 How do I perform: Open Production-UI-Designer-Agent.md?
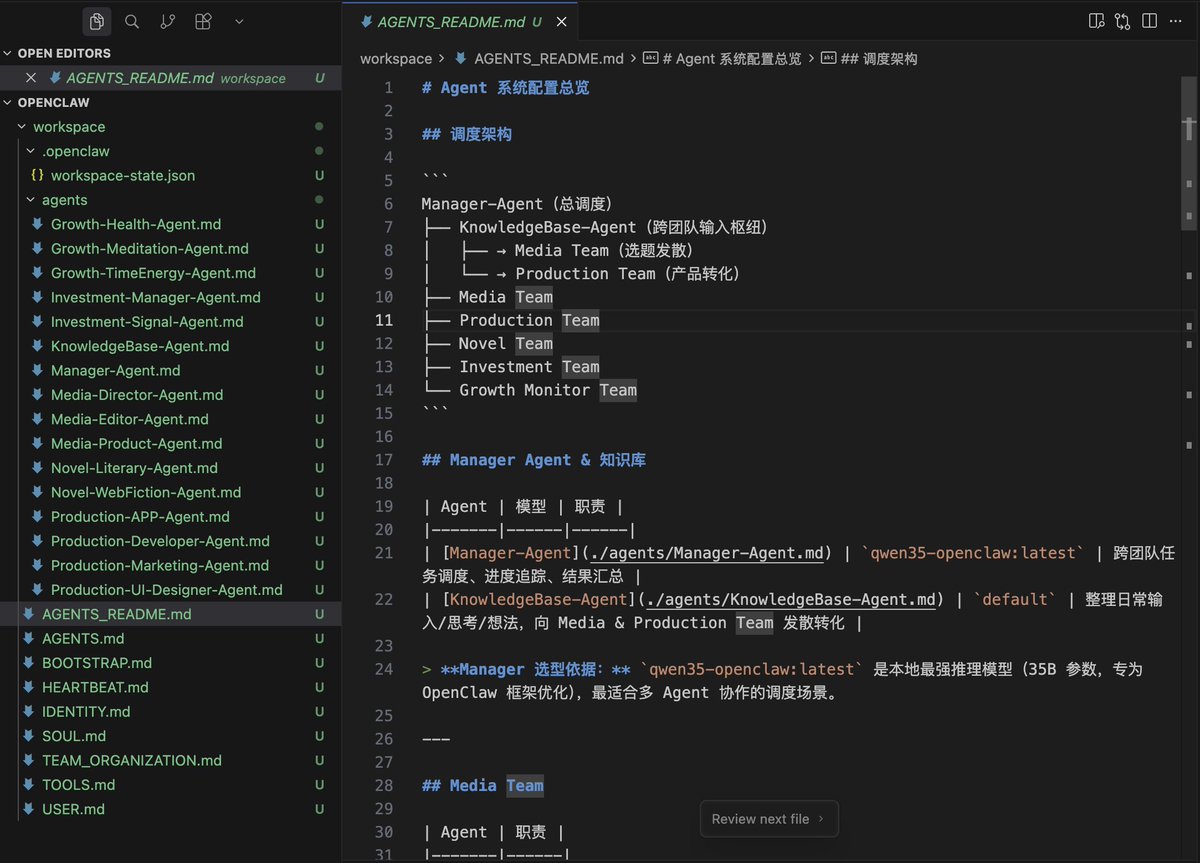pos(167,590)
